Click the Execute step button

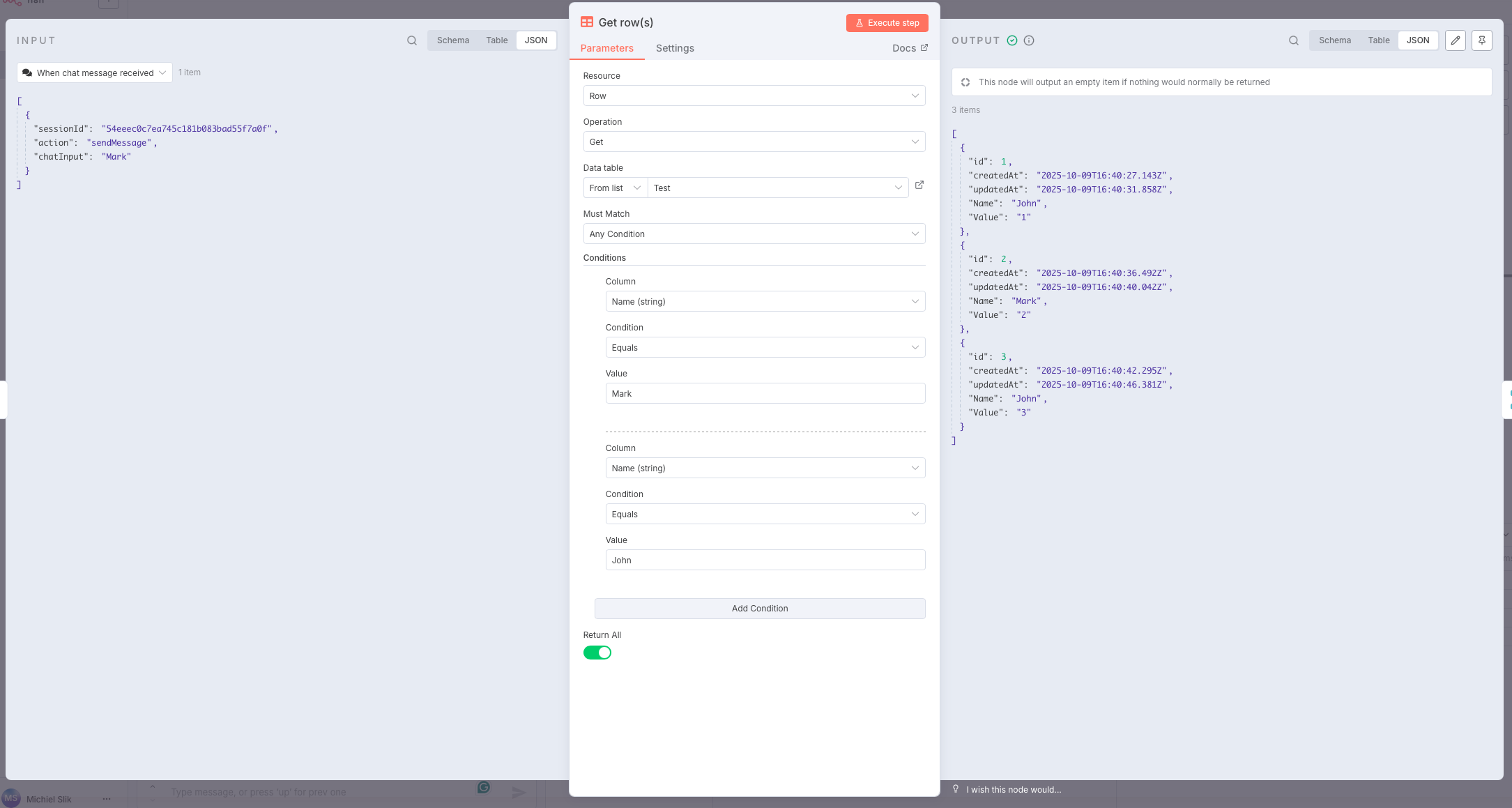pos(887,23)
